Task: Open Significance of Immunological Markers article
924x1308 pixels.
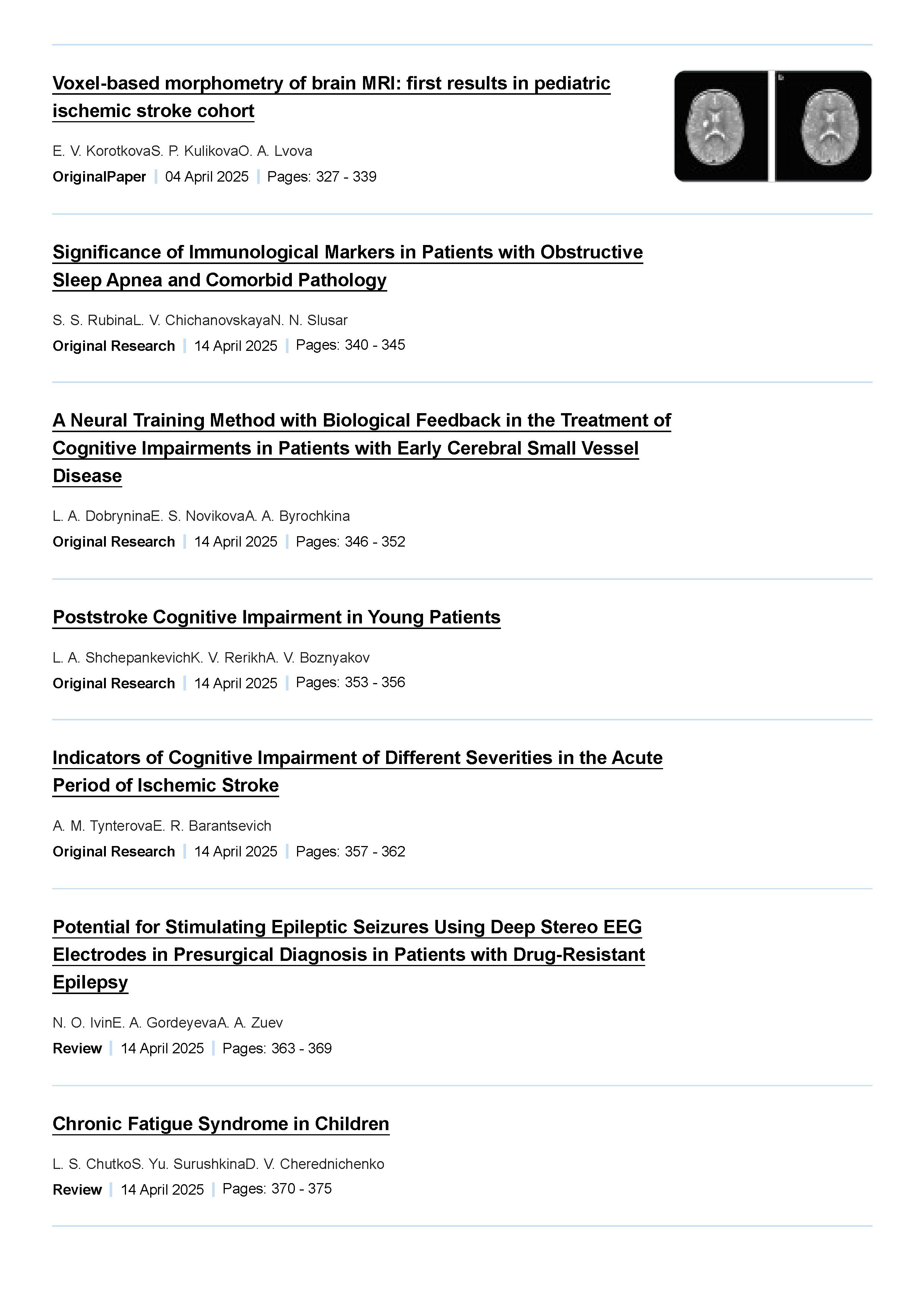Action: [x=347, y=266]
